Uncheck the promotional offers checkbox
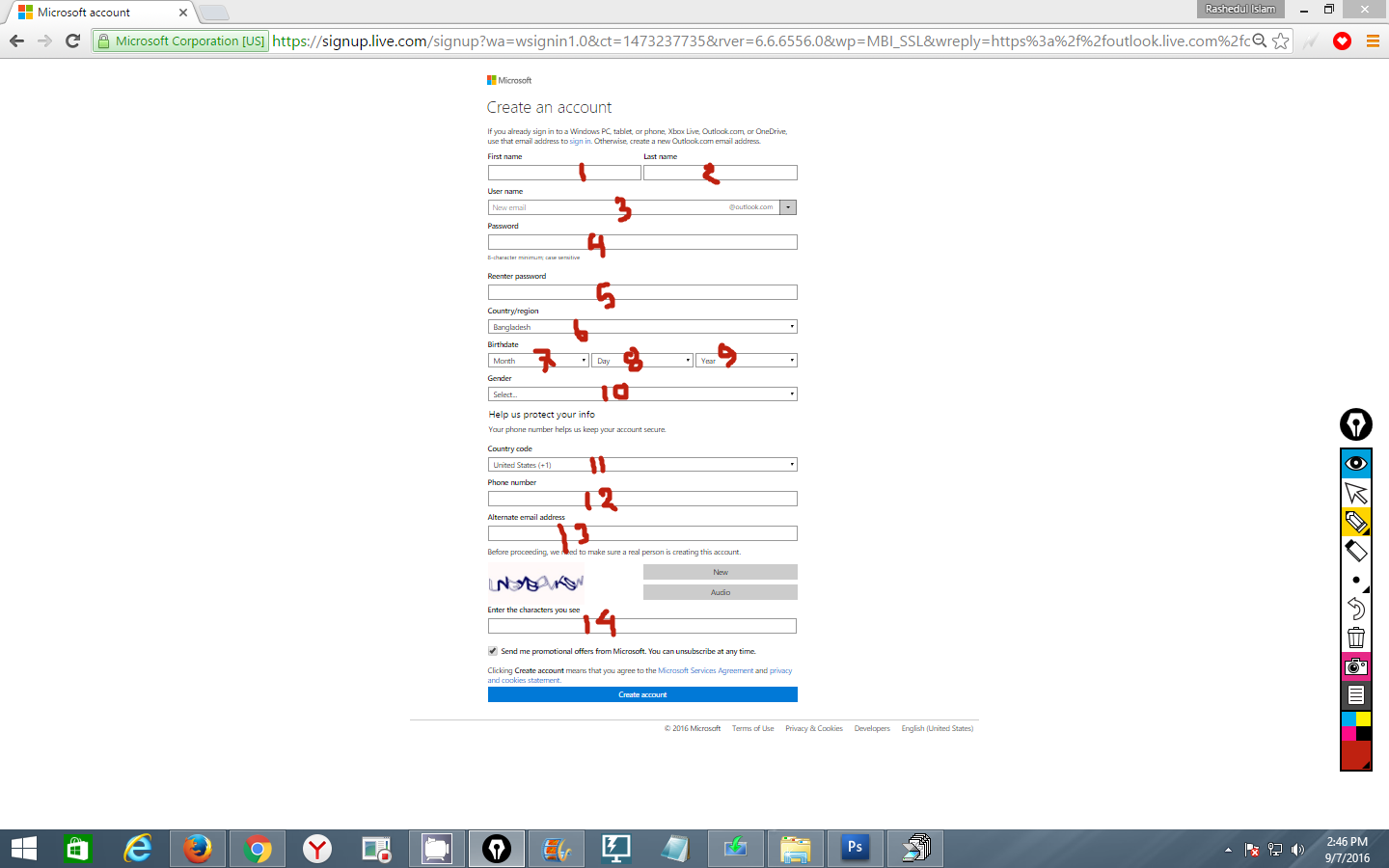The image size is (1389, 868). (493, 651)
